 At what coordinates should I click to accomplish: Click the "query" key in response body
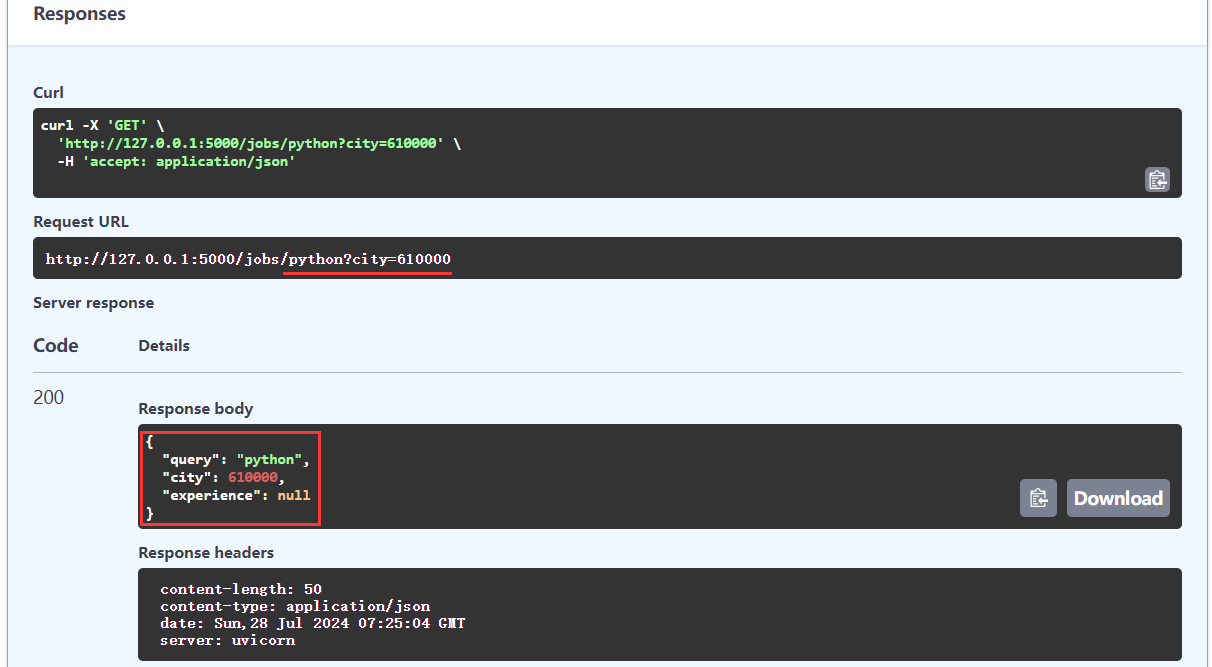click(190, 460)
